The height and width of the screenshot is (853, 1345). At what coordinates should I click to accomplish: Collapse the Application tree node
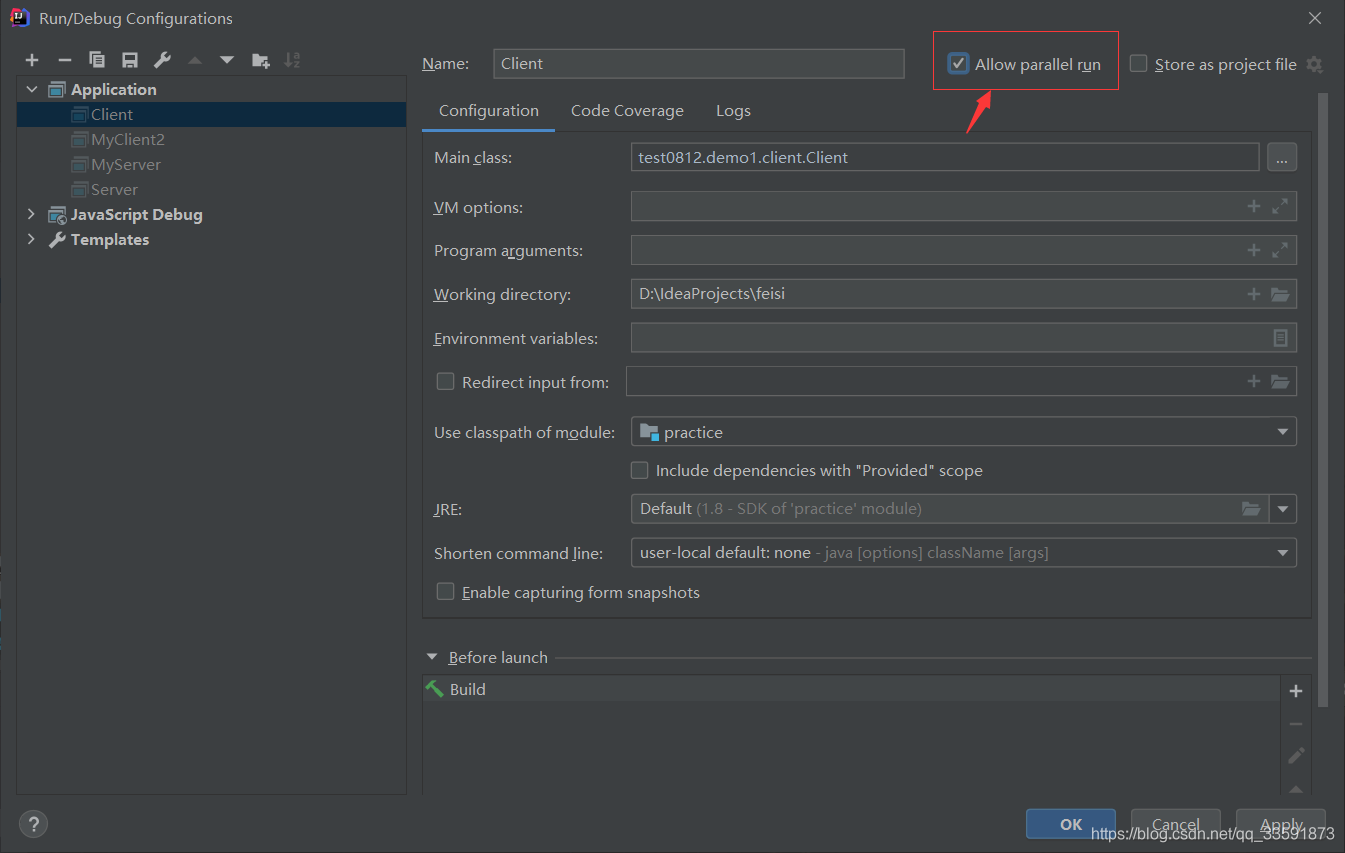31,89
